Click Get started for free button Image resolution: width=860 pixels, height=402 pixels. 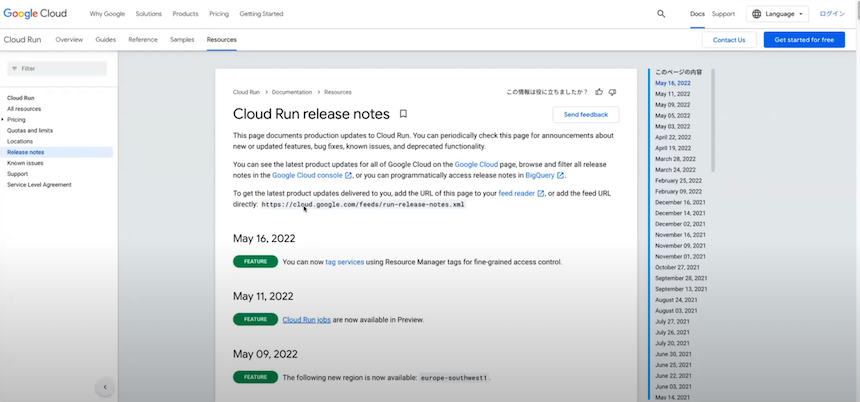804,39
